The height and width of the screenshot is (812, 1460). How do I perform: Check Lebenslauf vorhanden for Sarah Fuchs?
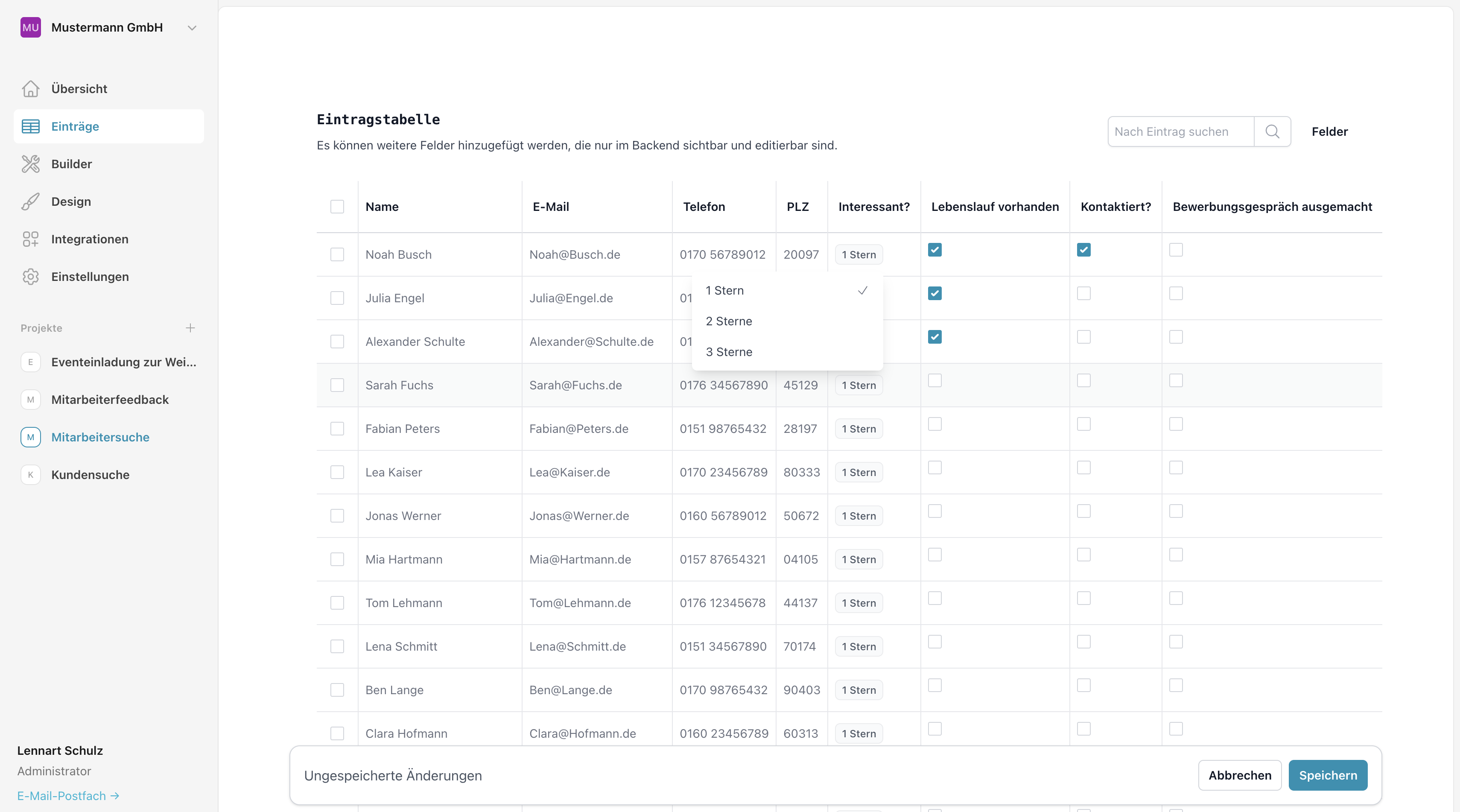934,380
